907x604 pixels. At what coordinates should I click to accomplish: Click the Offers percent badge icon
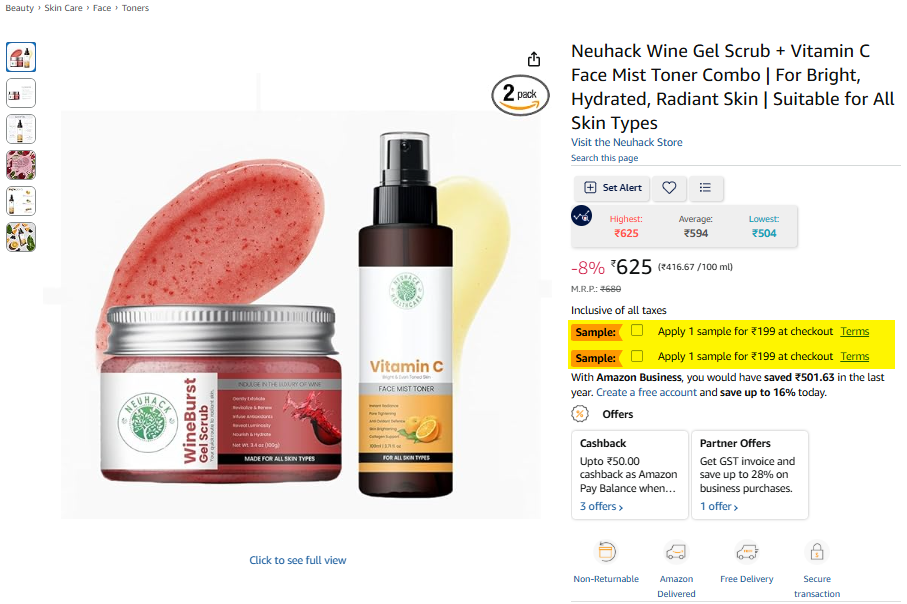580,414
